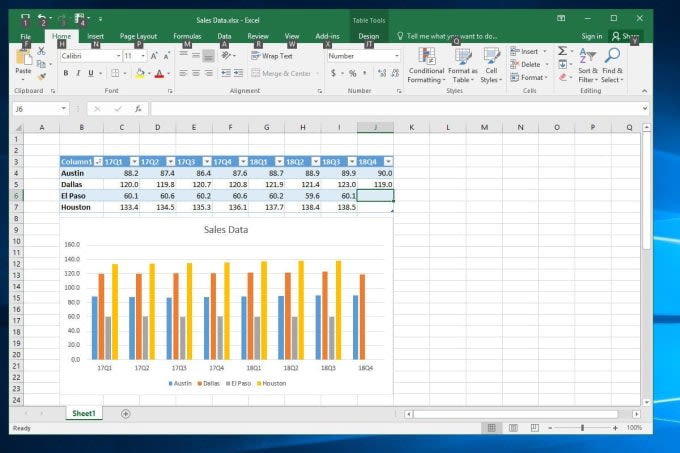Click the Share button
Viewport: 680px width, 453px height.
[625, 36]
